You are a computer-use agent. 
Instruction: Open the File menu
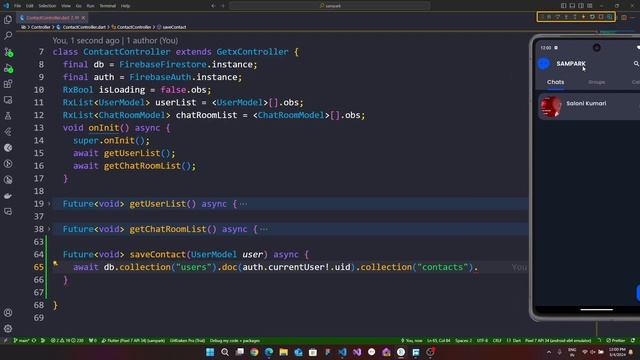coord(17,6)
